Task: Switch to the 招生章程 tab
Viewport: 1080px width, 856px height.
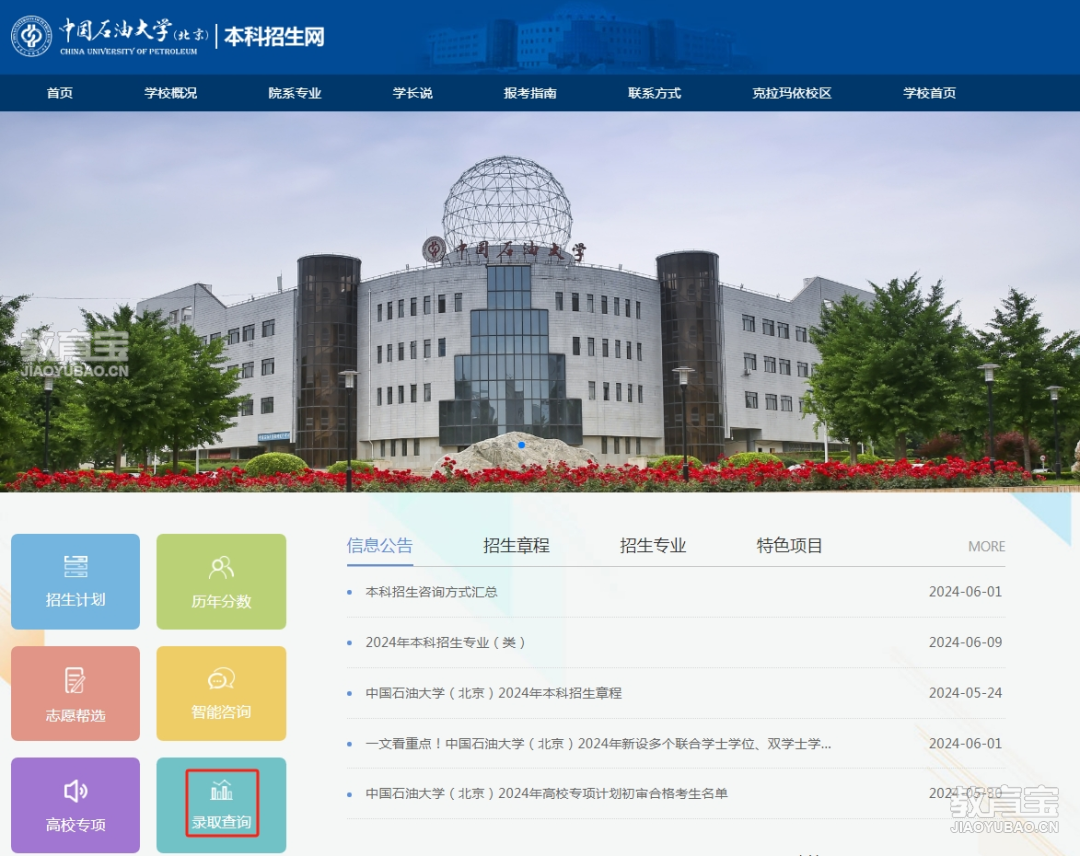Action: click(x=517, y=545)
